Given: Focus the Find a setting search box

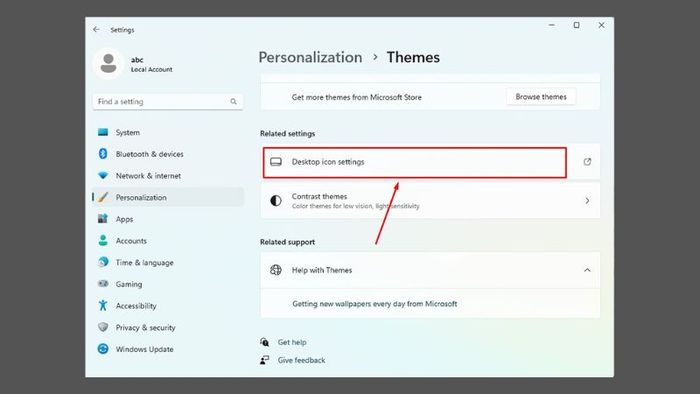Looking at the screenshot, I should pos(168,102).
